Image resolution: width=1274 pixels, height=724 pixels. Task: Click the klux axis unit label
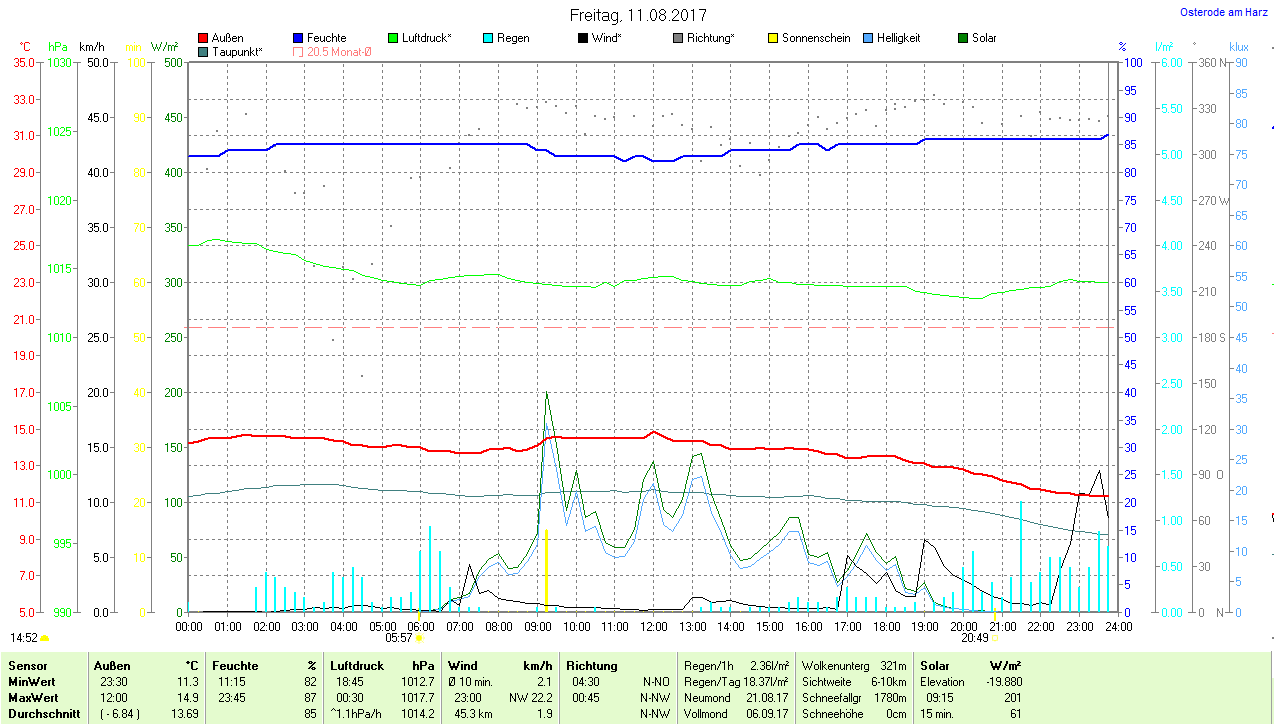[1239, 47]
